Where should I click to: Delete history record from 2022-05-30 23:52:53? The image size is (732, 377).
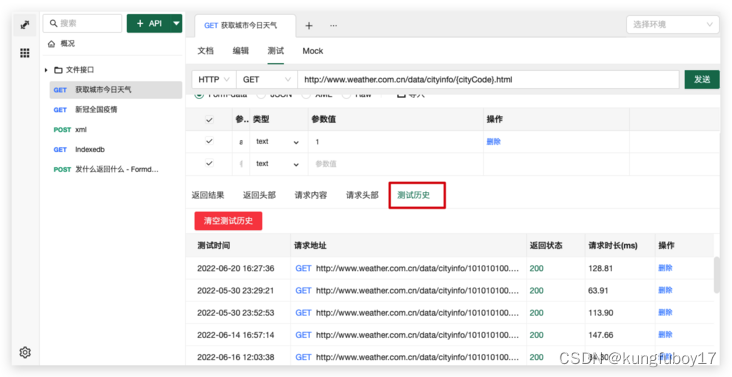pyautogui.click(x=665, y=312)
